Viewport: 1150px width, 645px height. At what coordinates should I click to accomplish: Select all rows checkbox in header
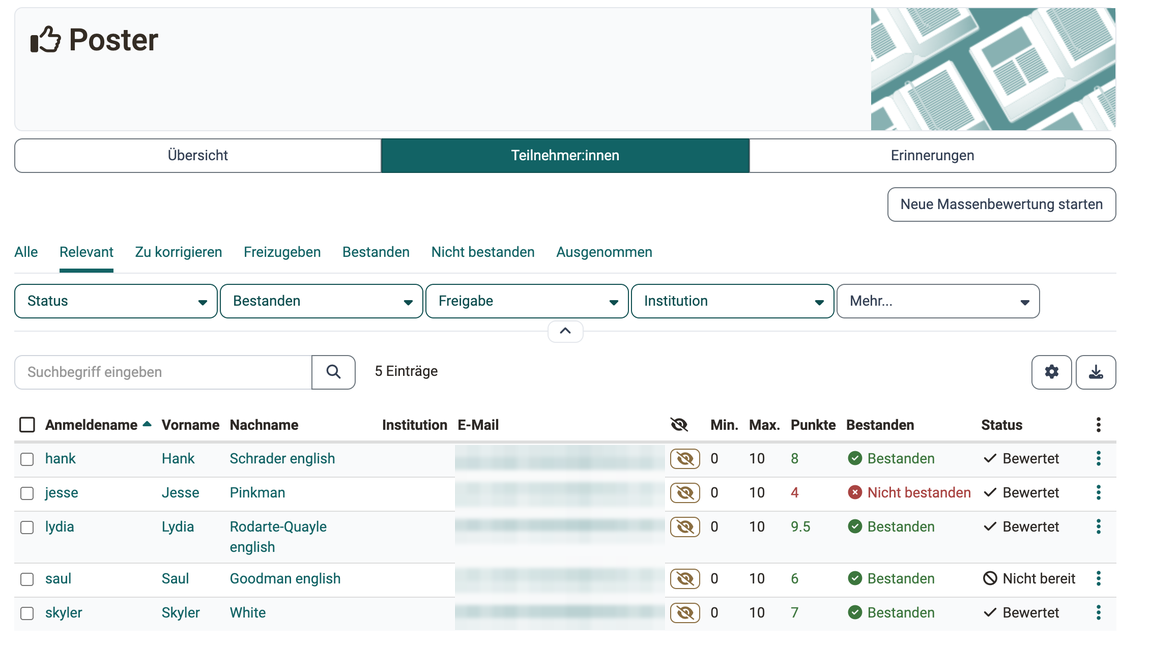point(27,425)
